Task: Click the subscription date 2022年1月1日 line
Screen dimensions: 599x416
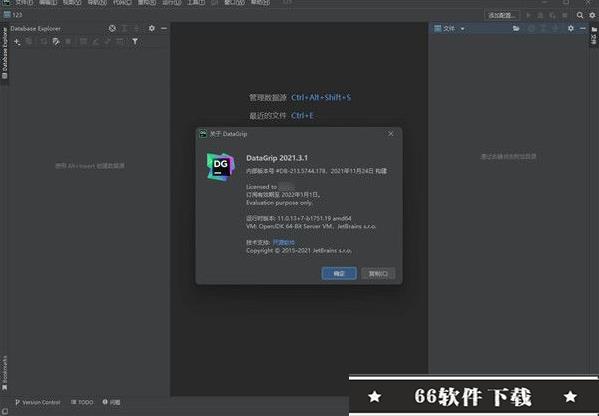Action: click(283, 195)
